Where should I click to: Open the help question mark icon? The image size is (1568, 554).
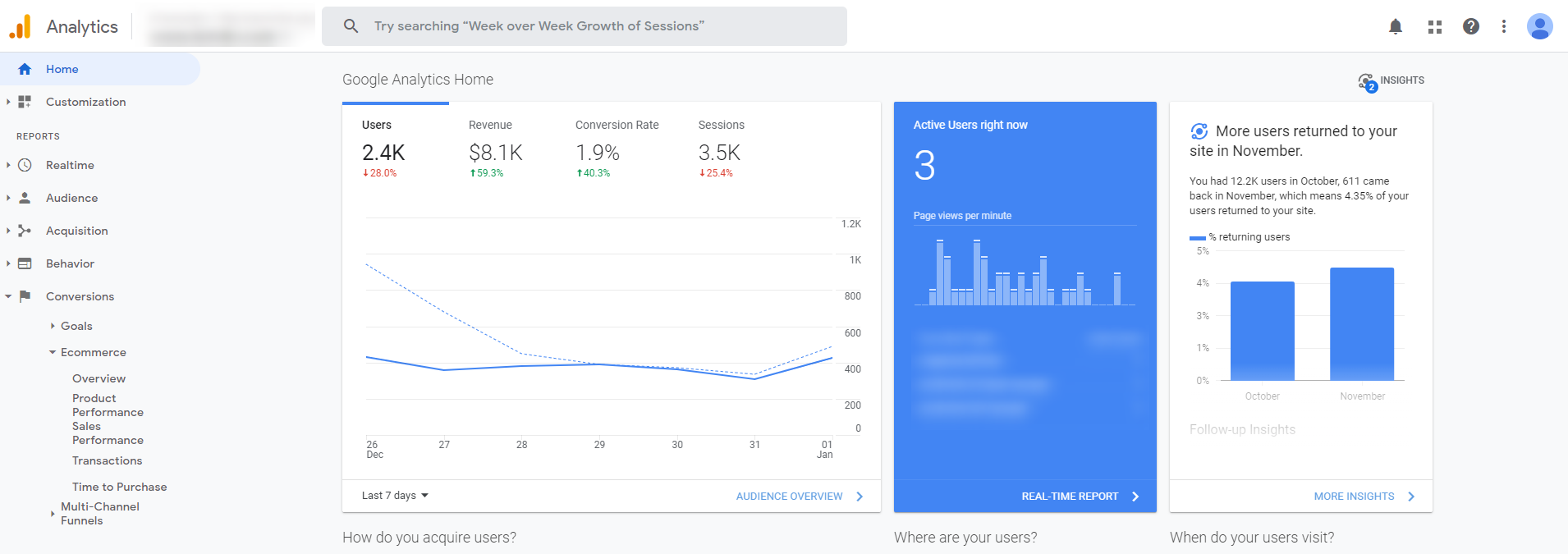(1471, 26)
